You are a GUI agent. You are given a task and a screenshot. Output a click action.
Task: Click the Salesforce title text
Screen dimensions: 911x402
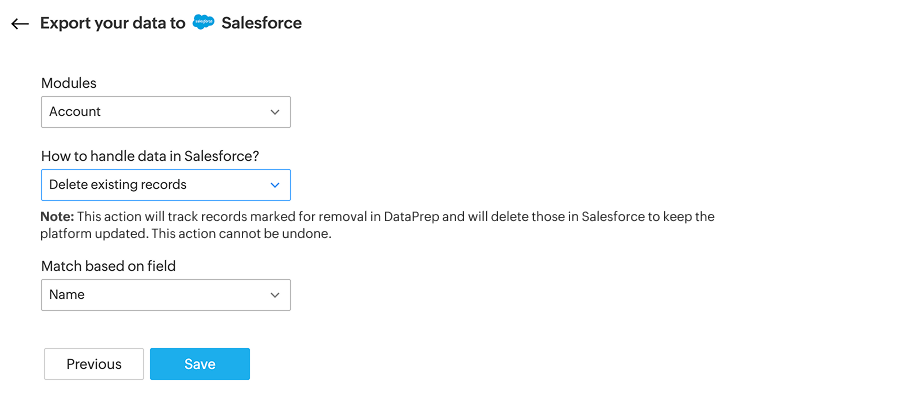[x=261, y=23]
